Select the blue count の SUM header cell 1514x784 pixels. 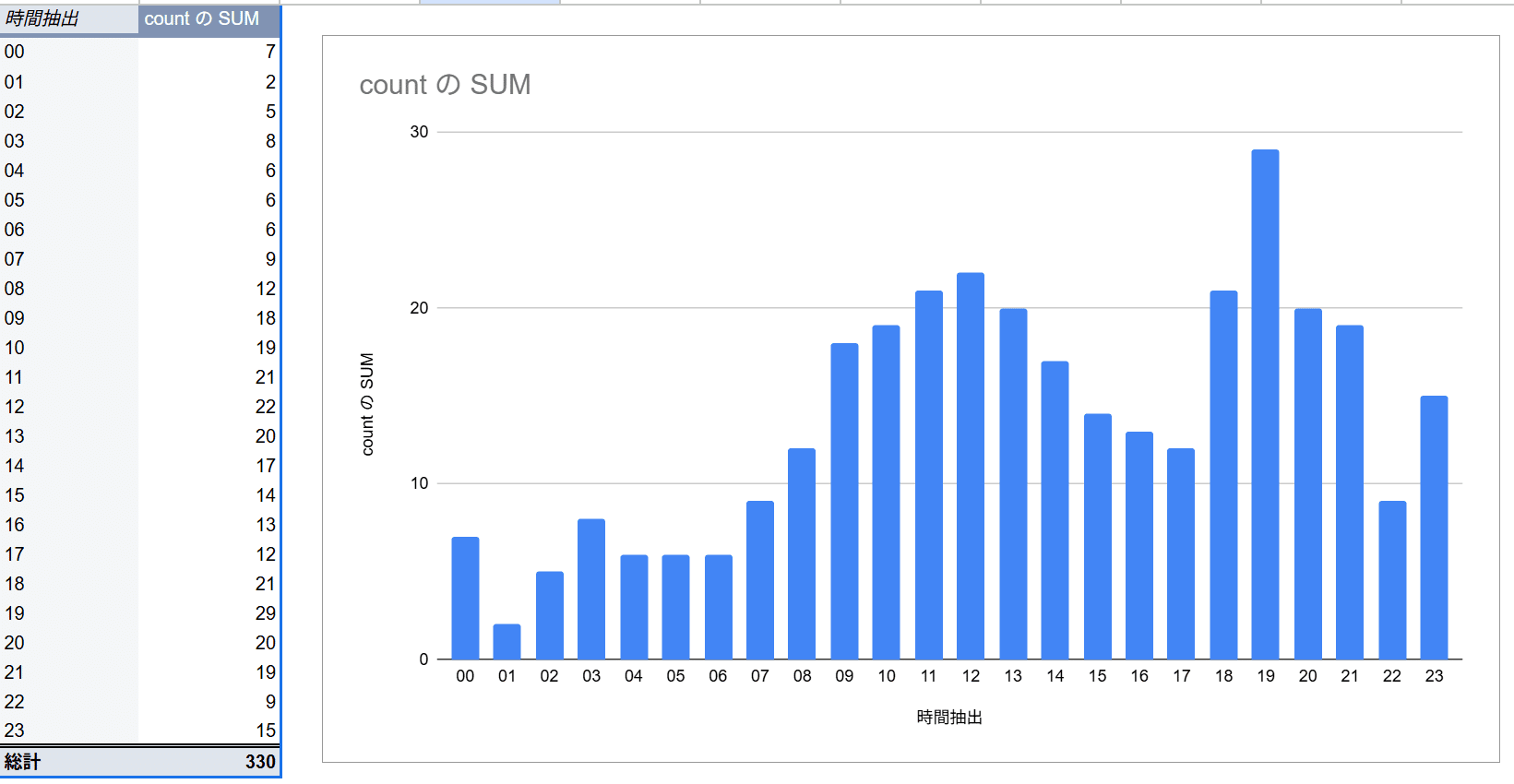point(202,18)
